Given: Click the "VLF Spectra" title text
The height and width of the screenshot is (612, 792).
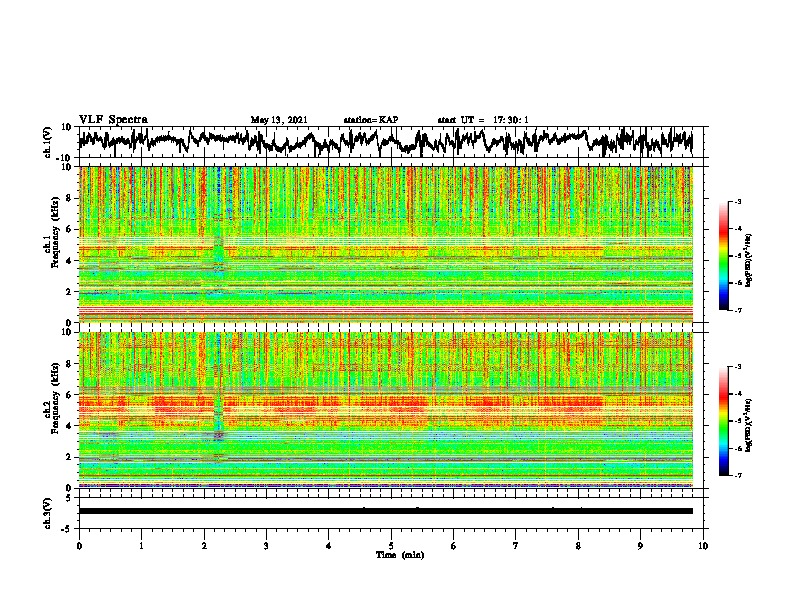Looking at the screenshot, I should pyautogui.click(x=113, y=120).
